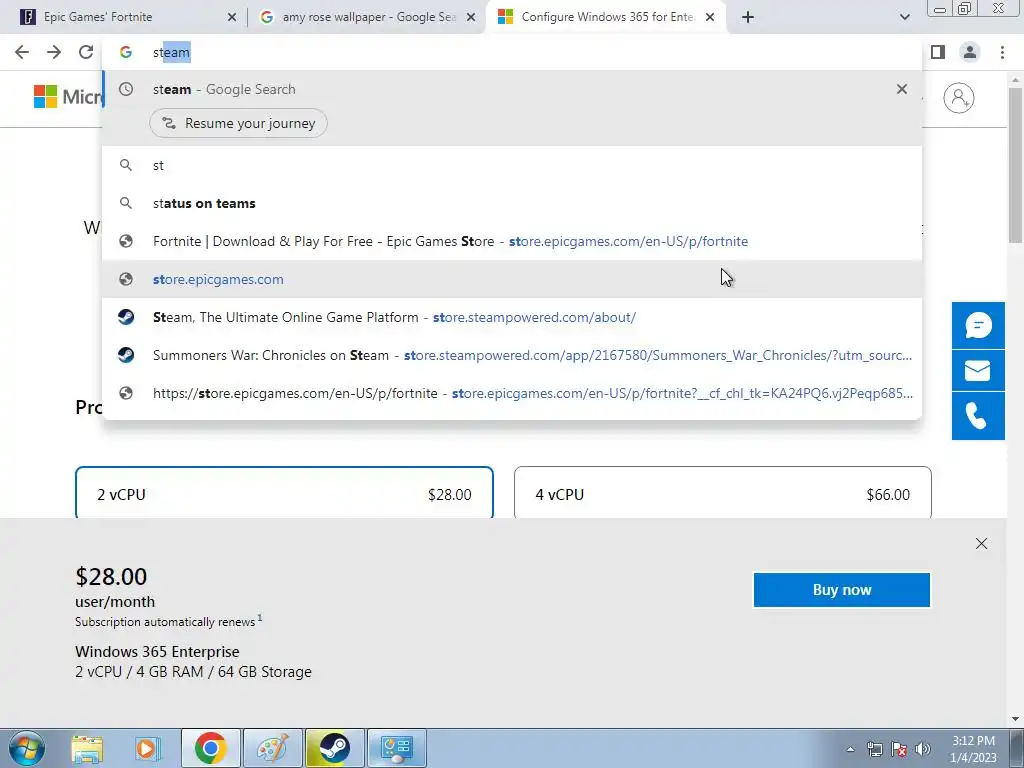Dismiss the pricing banner with its X
This screenshot has height=768, width=1024.
981,543
